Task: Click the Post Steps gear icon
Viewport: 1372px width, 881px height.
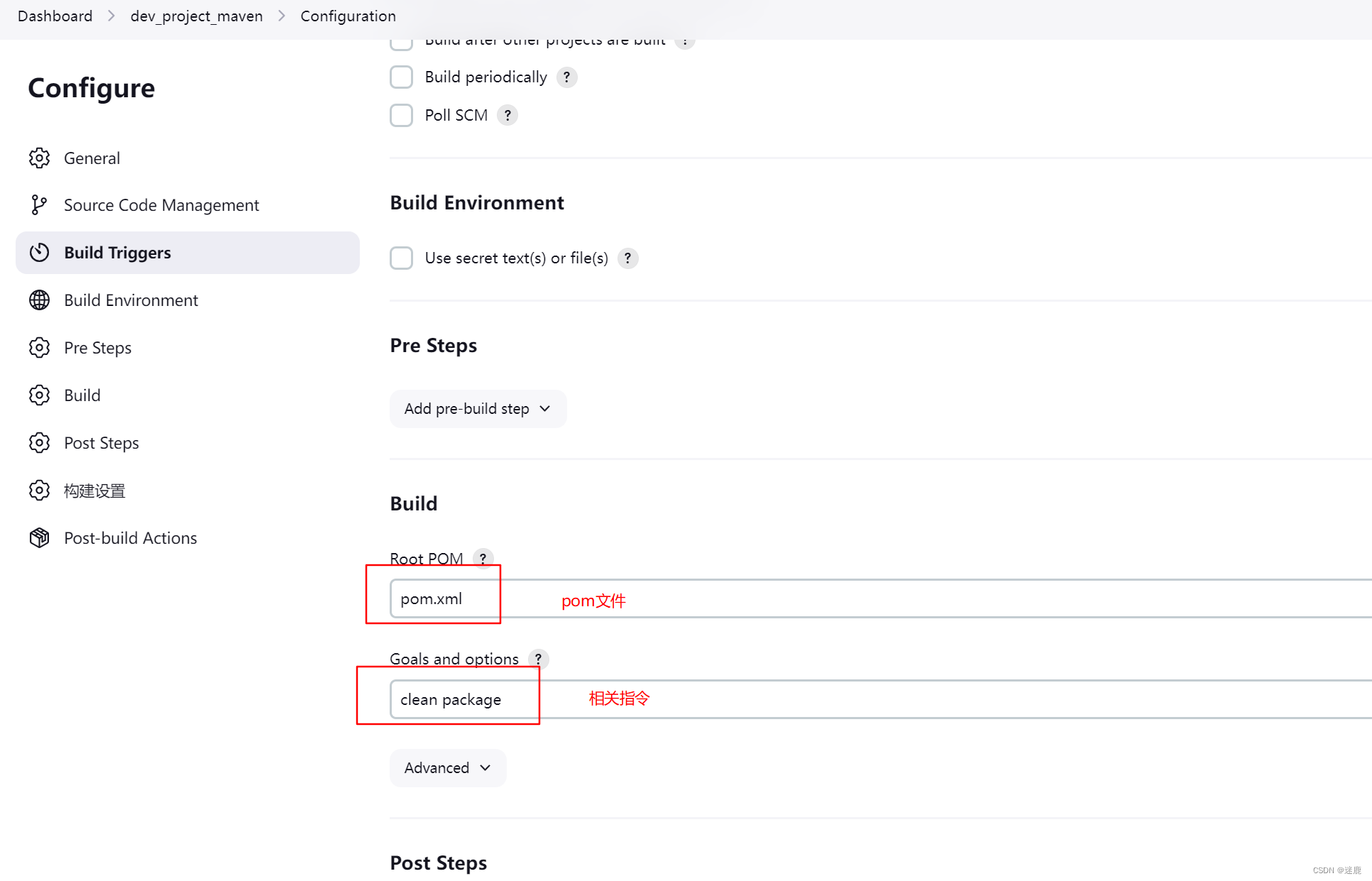Action: (40, 442)
